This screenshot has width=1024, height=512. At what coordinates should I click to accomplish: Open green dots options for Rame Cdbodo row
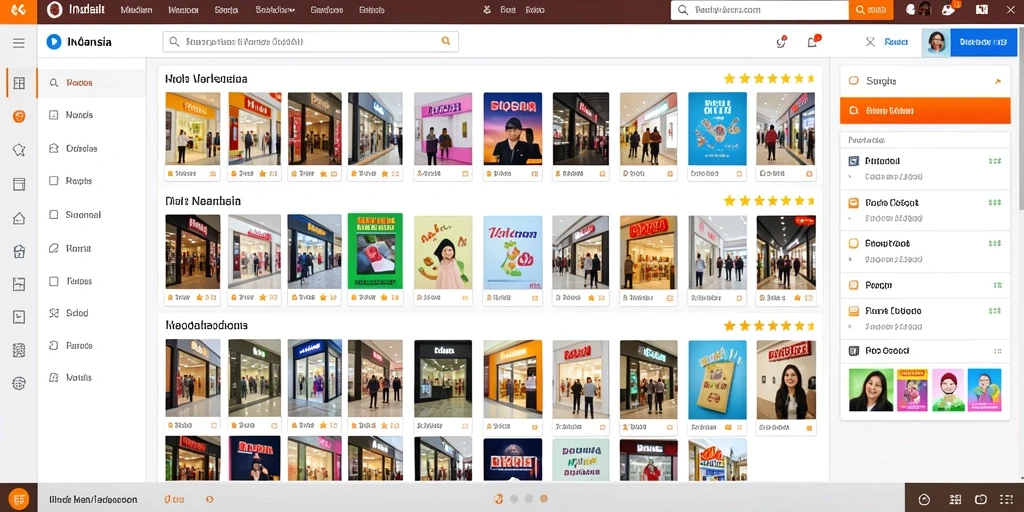pyautogui.click(x=995, y=311)
